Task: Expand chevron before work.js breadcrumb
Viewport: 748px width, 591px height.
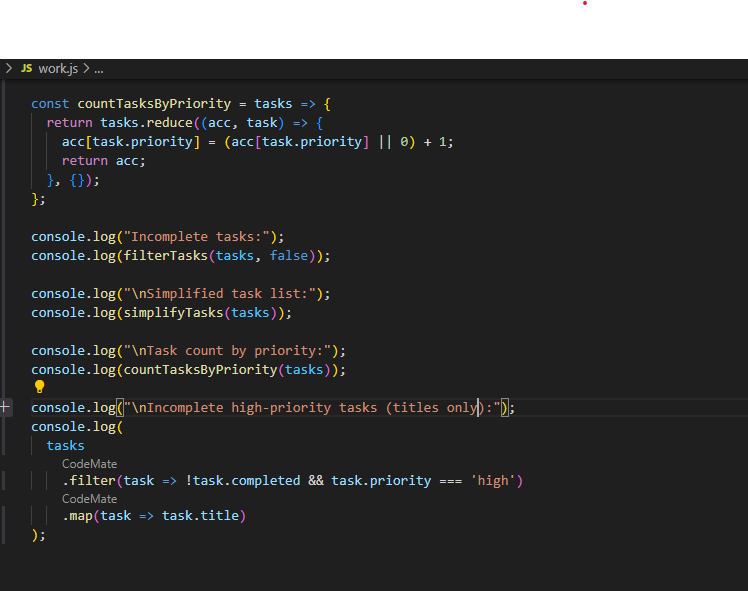Action: click(x=9, y=69)
